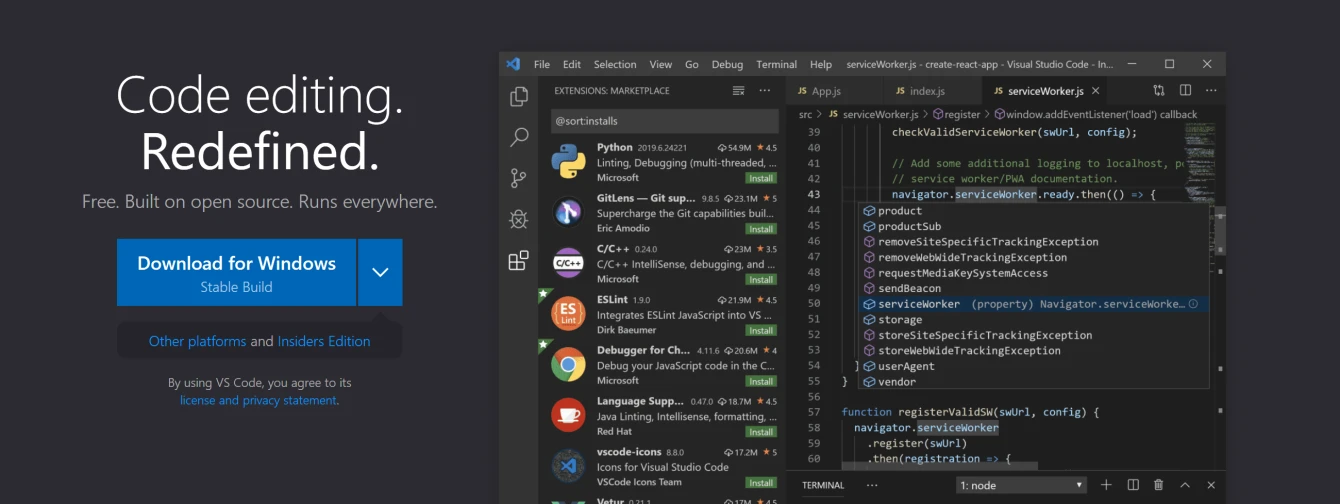Kill terminal with trash icon

(x=1158, y=485)
